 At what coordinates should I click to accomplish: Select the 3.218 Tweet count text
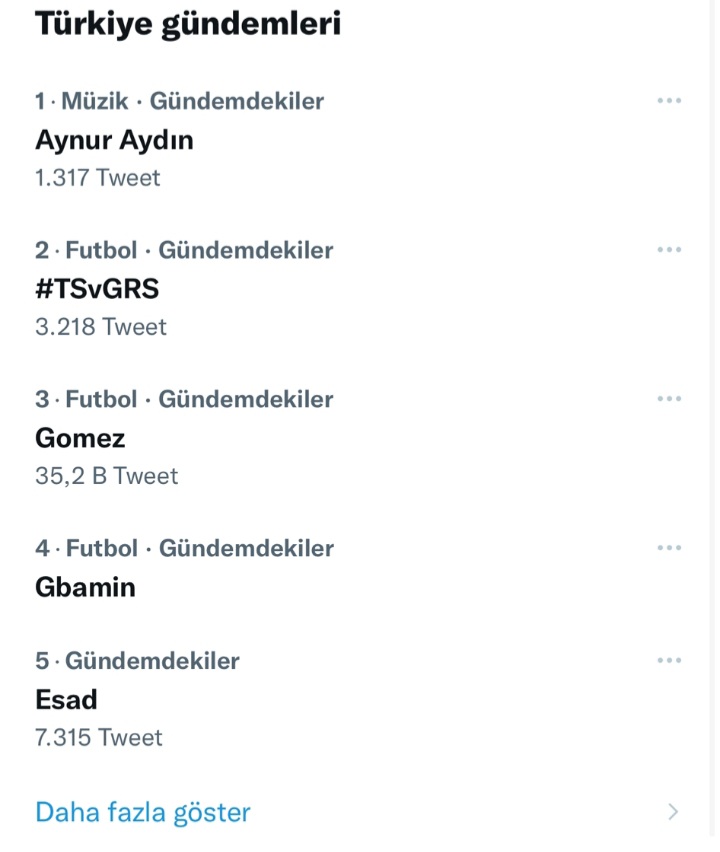tap(101, 327)
